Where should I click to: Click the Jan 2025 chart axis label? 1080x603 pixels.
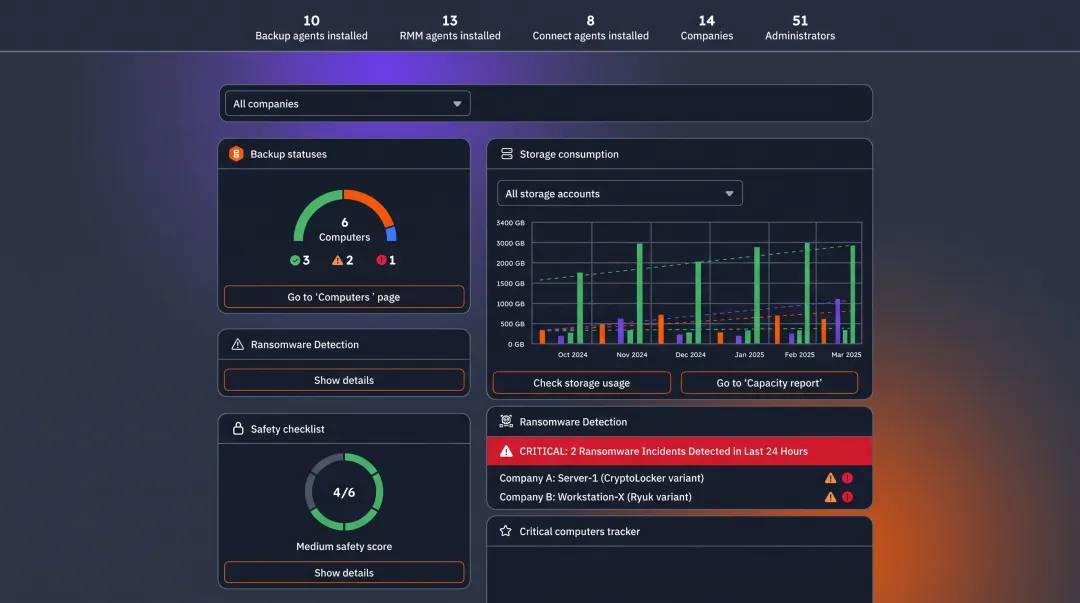[749, 355]
